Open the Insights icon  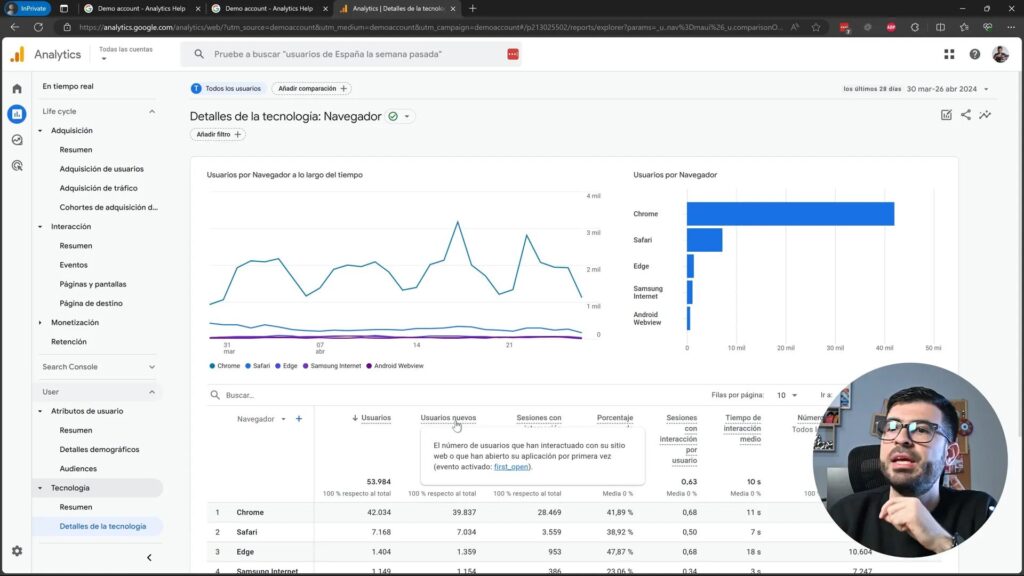coord(985,115)
